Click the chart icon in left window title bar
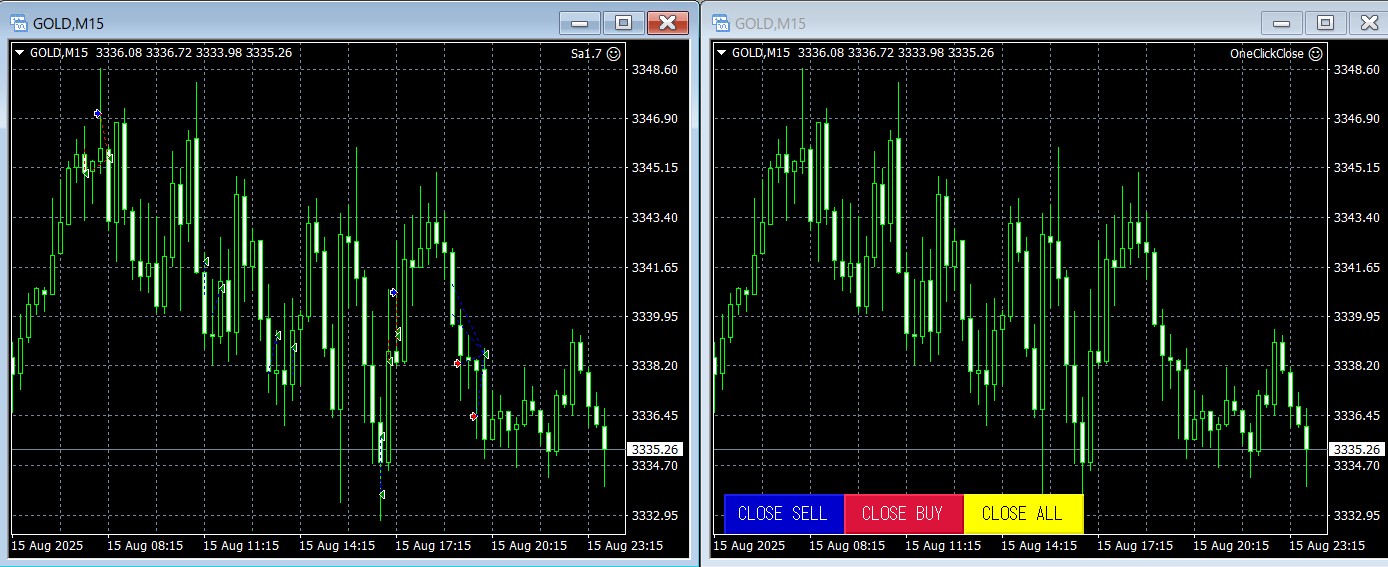 pyautogui.click(x=18, y=23)
